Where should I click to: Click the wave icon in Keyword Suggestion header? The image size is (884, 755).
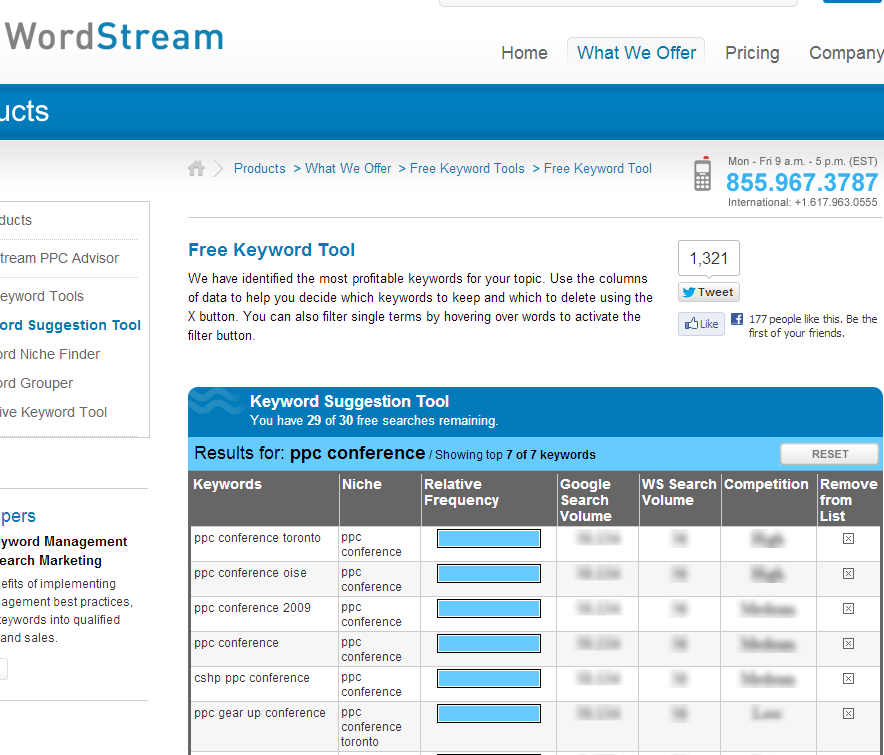[x=216, y=403]
